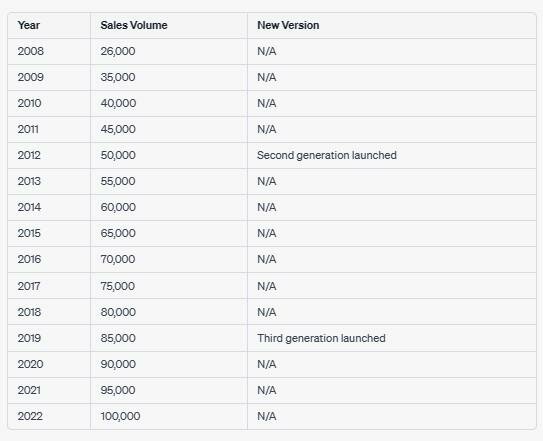Click the 75,000 sales volume cell
The image size is (543, 441).
pyautogui.click(x=169, y=286)
